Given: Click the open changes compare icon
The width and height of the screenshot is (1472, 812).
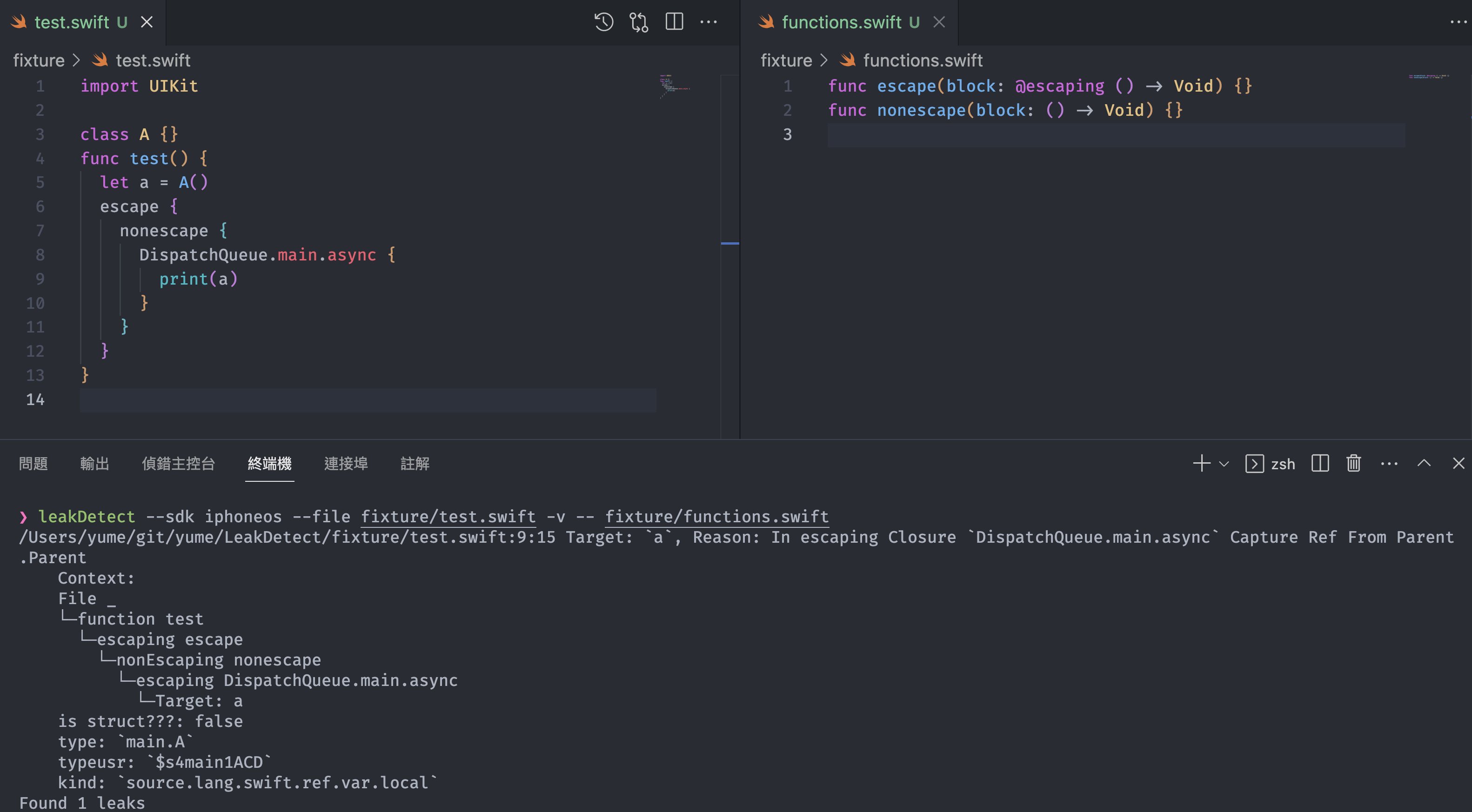Looking at the screenshot, I should (x=638, y=22).
